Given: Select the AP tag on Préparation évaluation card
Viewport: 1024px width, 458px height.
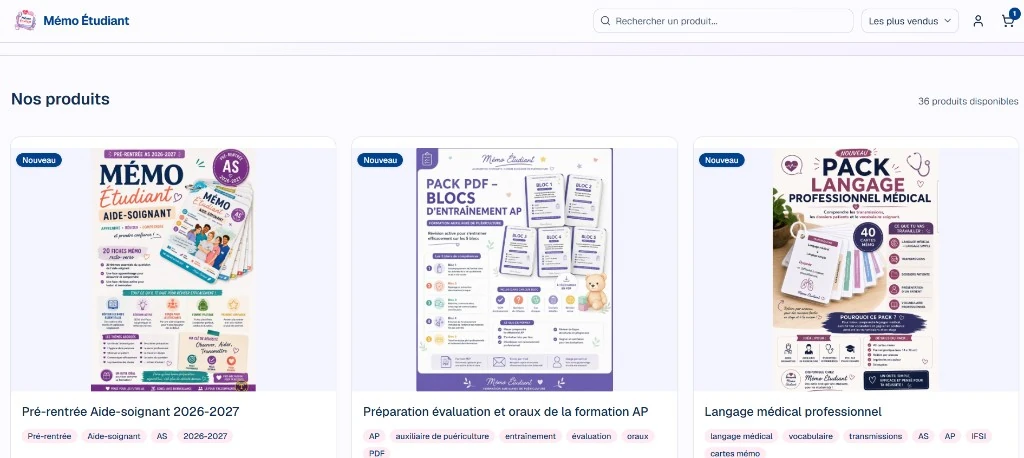Looking at the screenshot, I should tap(374, 436).
